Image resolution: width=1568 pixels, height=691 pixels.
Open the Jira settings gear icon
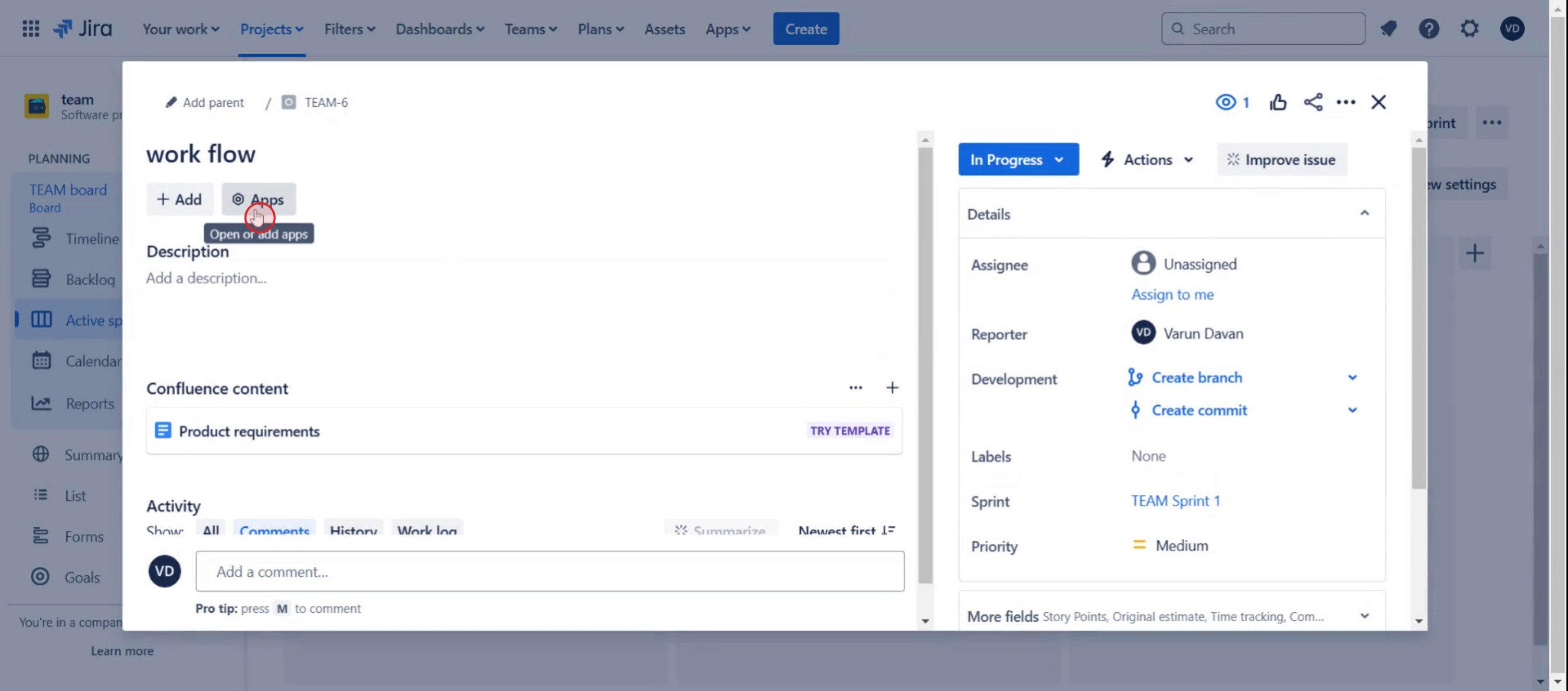pyautogui.click(x=1469, y=29)
